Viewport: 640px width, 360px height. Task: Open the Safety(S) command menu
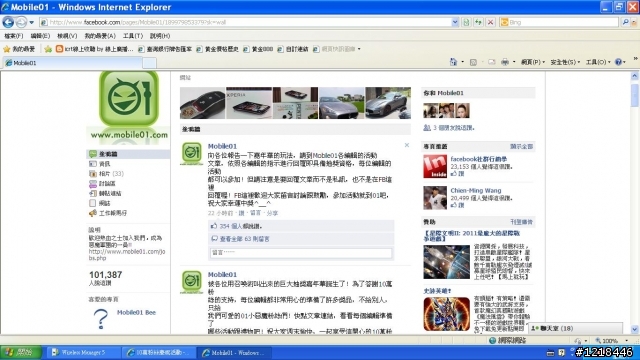point(565,62)
